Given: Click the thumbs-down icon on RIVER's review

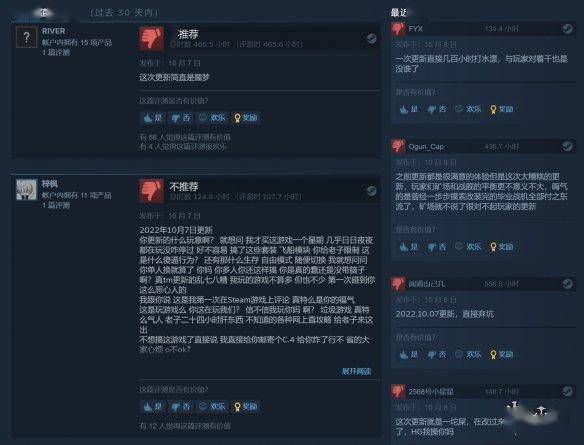Looking at the screenshot, I should tap(151, 38).
